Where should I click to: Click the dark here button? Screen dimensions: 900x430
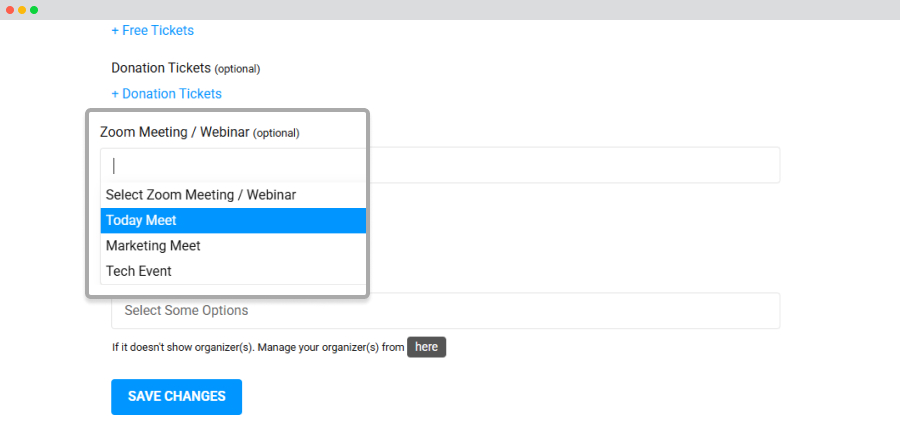tap(426, 347)
